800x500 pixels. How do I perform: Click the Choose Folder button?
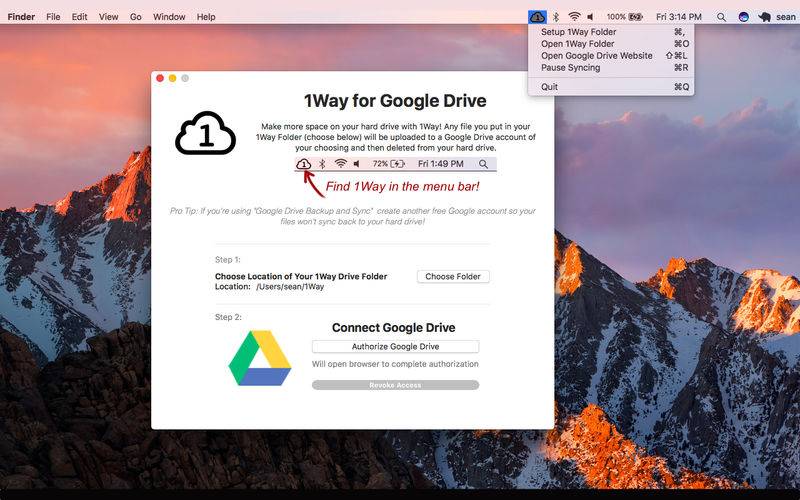point(453,277)
